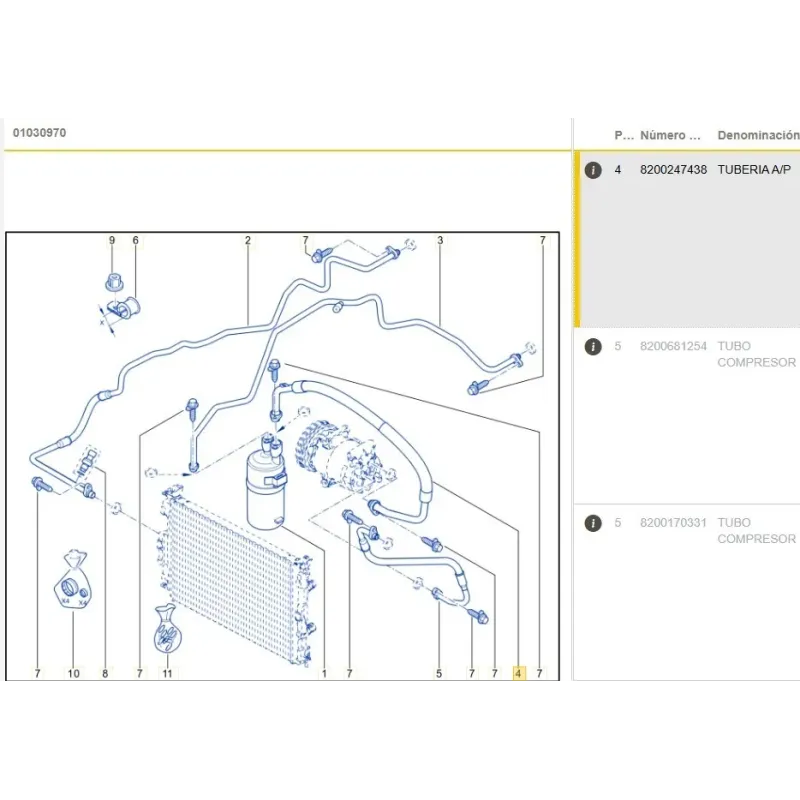This screenshot has width=800, height=800.
Task: Click the diagram's horizontal scrollbar
Action: 280,685
